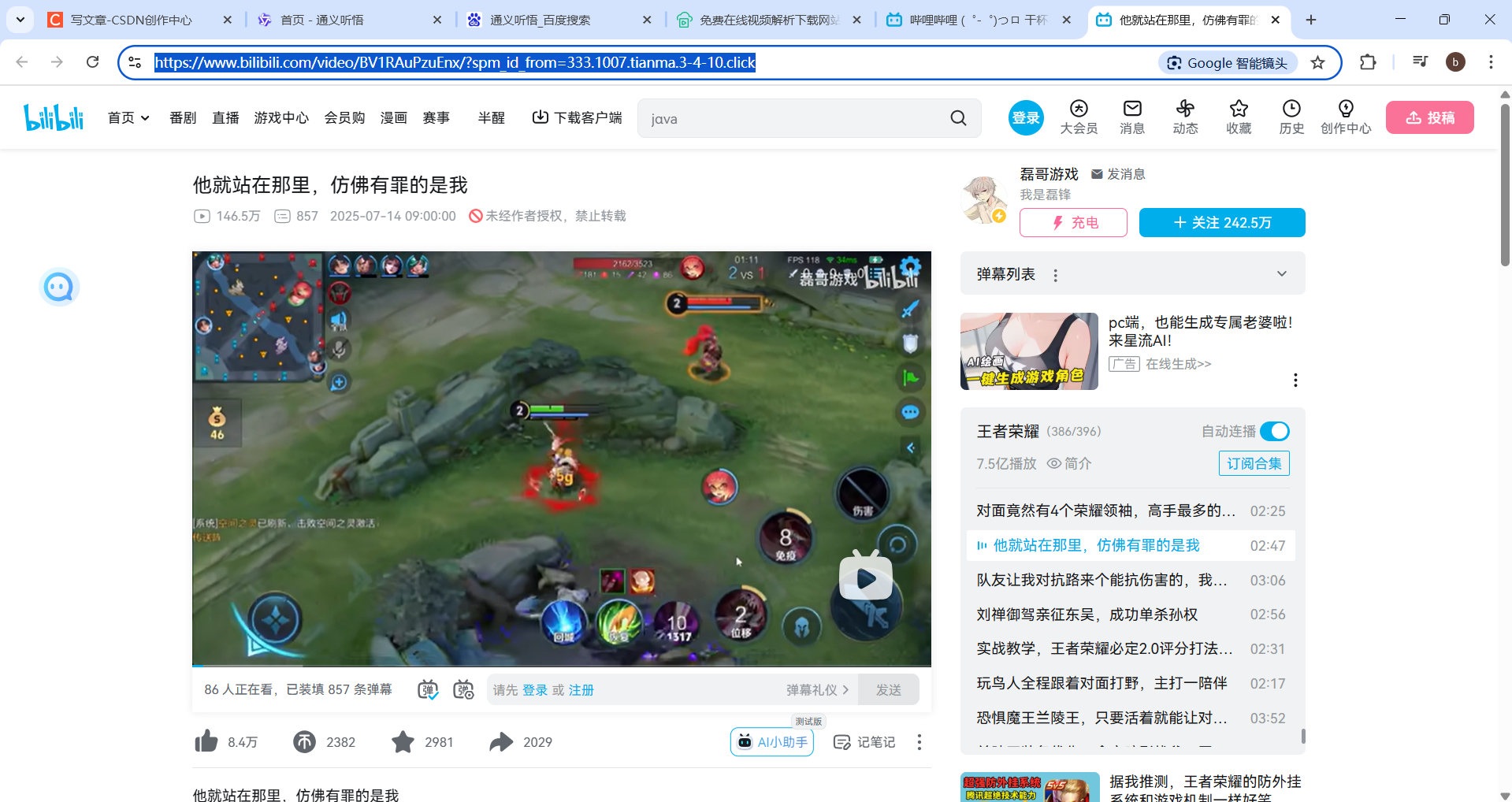This screenshot has width=1512, height=802.
Task: Click the bilibili logo
Action: pyautogui.click(x=54, y=117)
